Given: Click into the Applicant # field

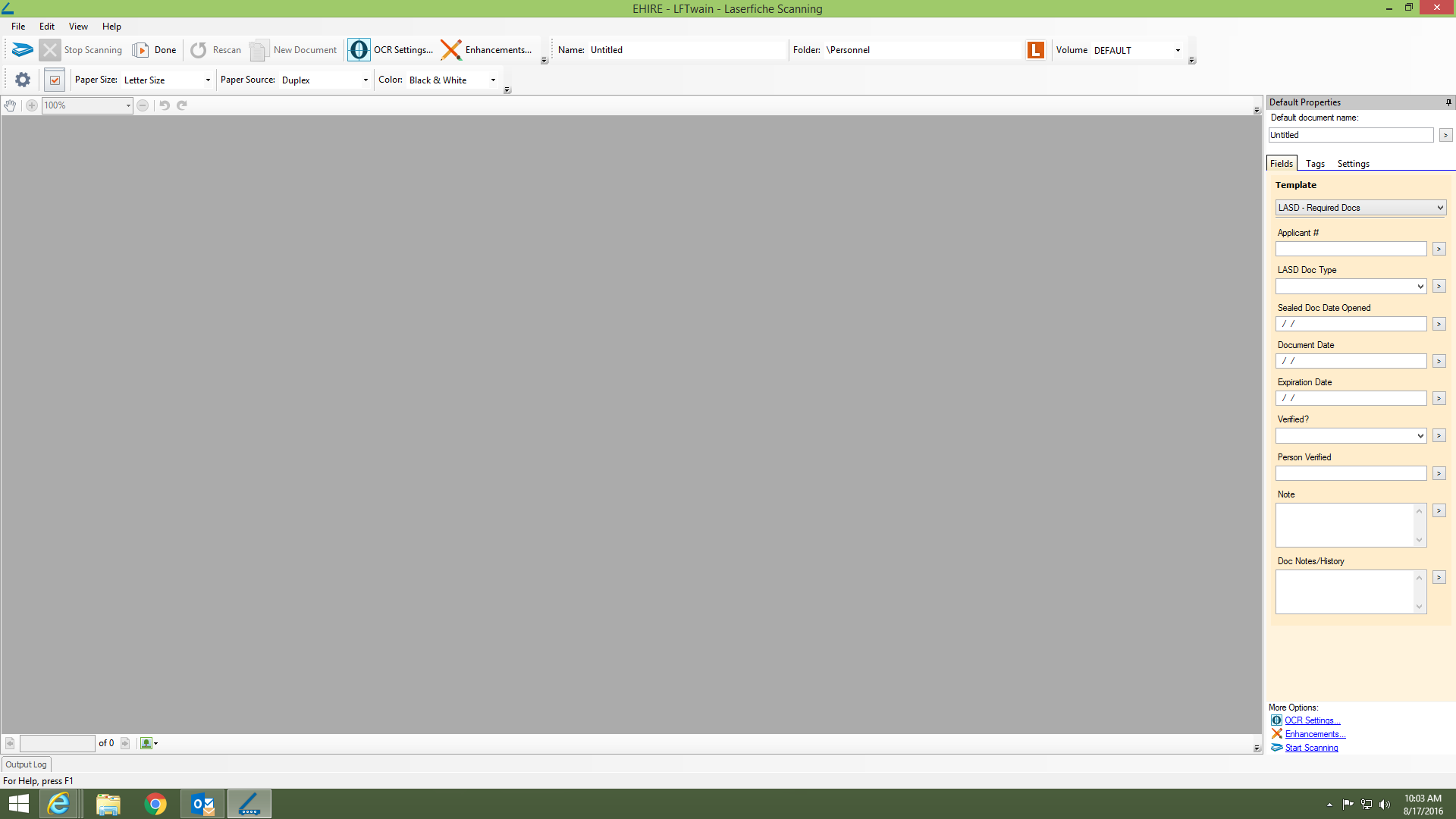Looking at the screenshot, I should pos(1351,249).
